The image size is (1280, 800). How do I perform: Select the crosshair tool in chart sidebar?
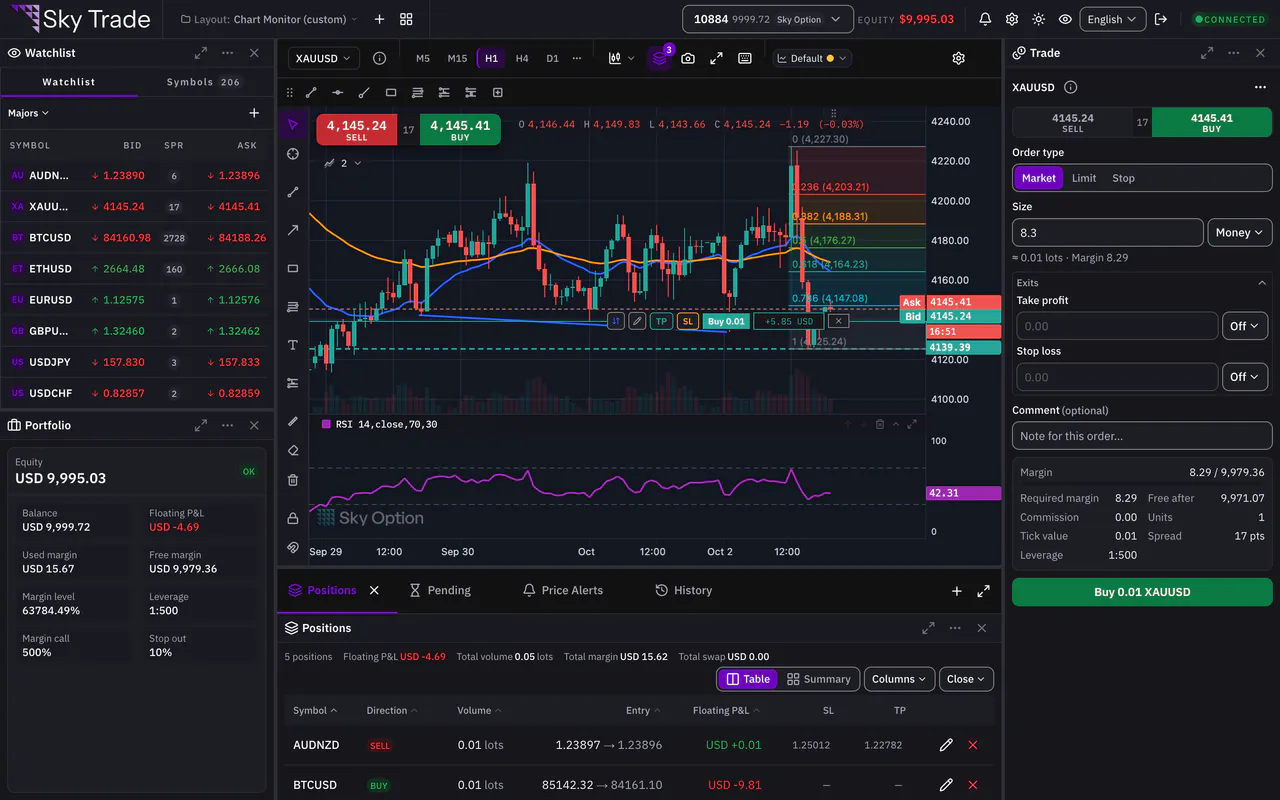[293, 154]
